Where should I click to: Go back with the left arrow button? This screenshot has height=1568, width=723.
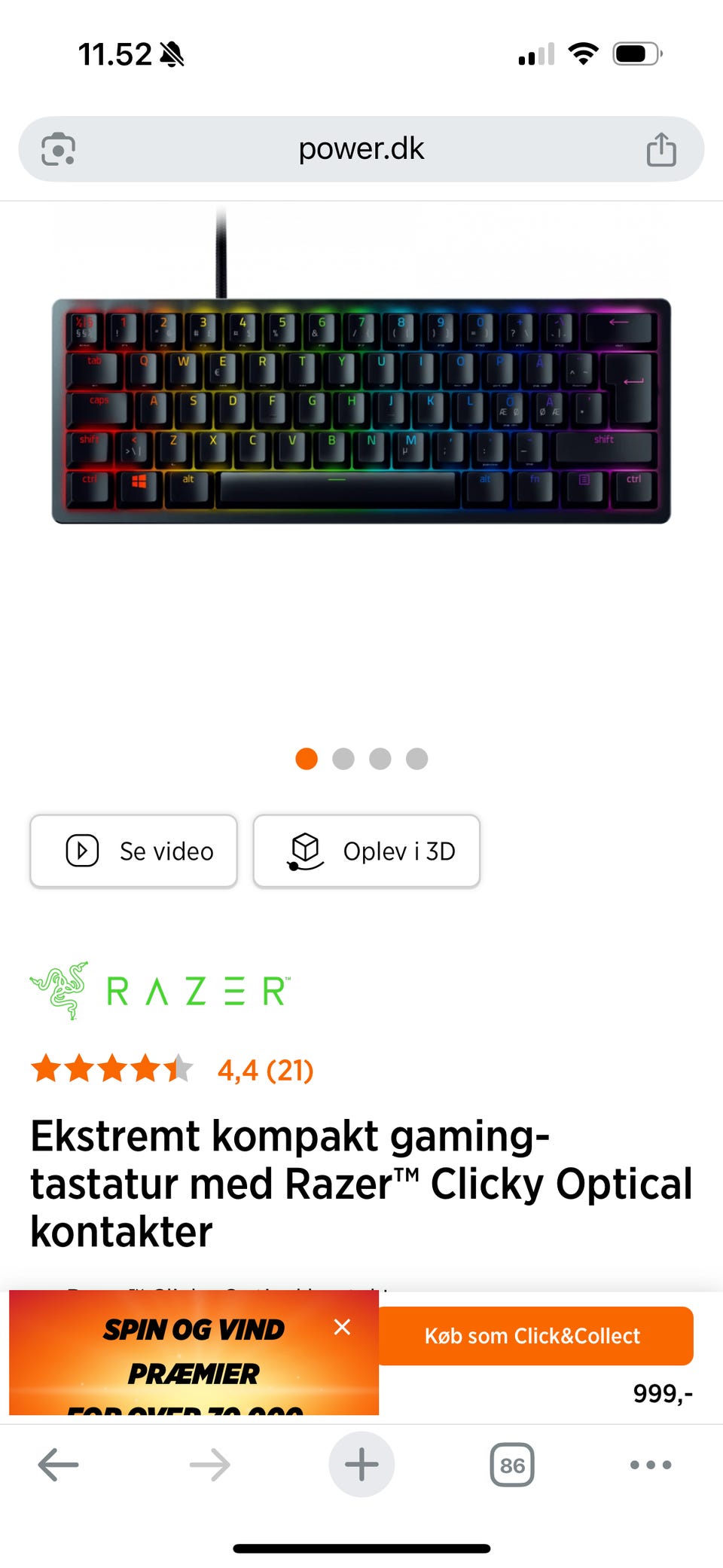point(59,1465)
